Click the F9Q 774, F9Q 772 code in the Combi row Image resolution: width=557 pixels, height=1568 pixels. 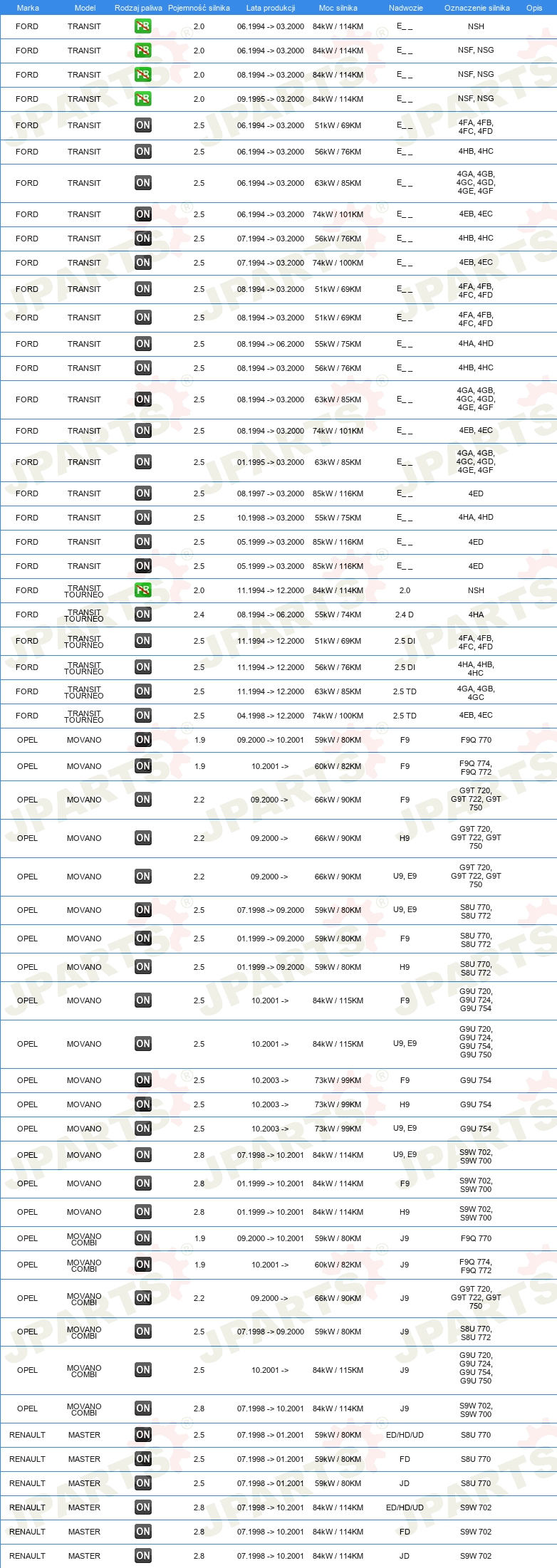(x=476, y=1266)
